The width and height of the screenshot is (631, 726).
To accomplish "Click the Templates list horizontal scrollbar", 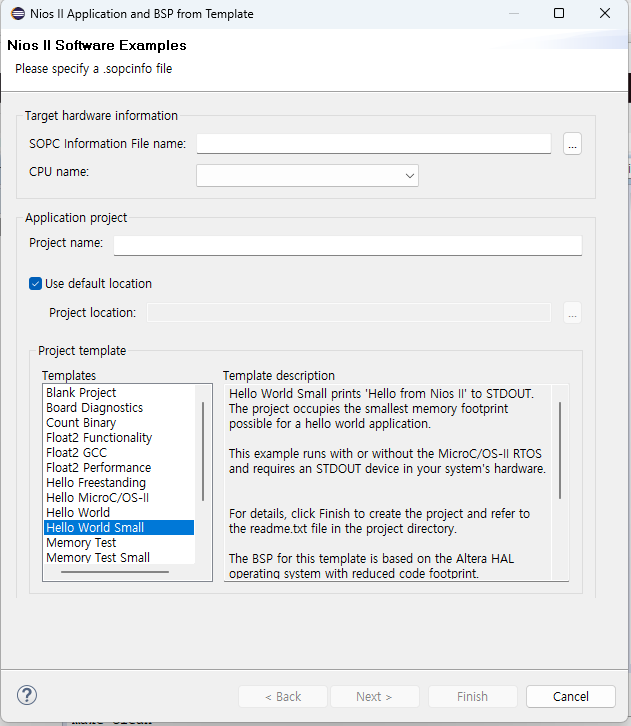I will click(x=115, y=572).
